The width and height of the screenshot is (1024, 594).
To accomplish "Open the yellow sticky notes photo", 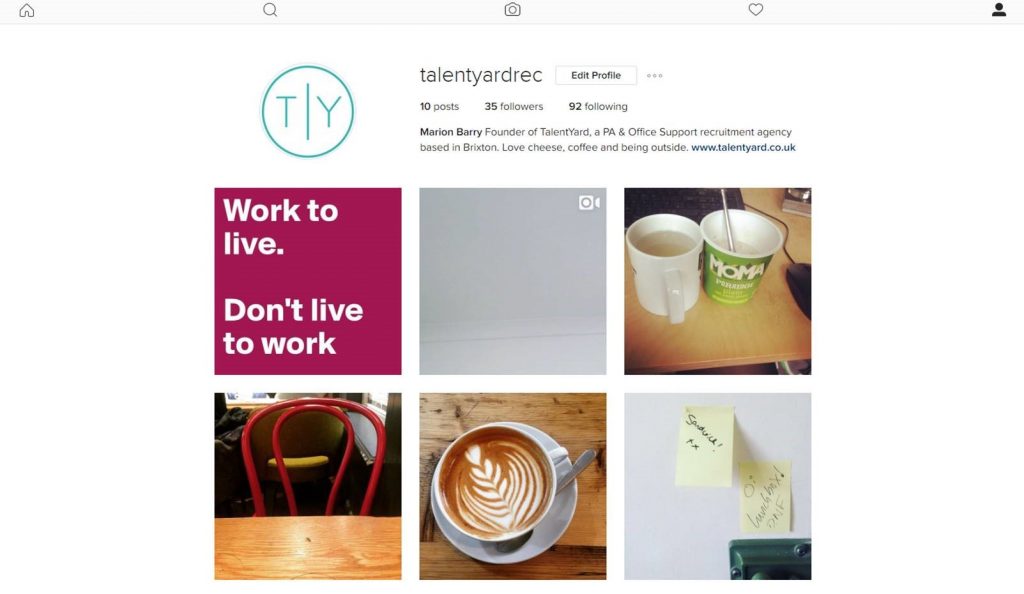I will [718, 486].
